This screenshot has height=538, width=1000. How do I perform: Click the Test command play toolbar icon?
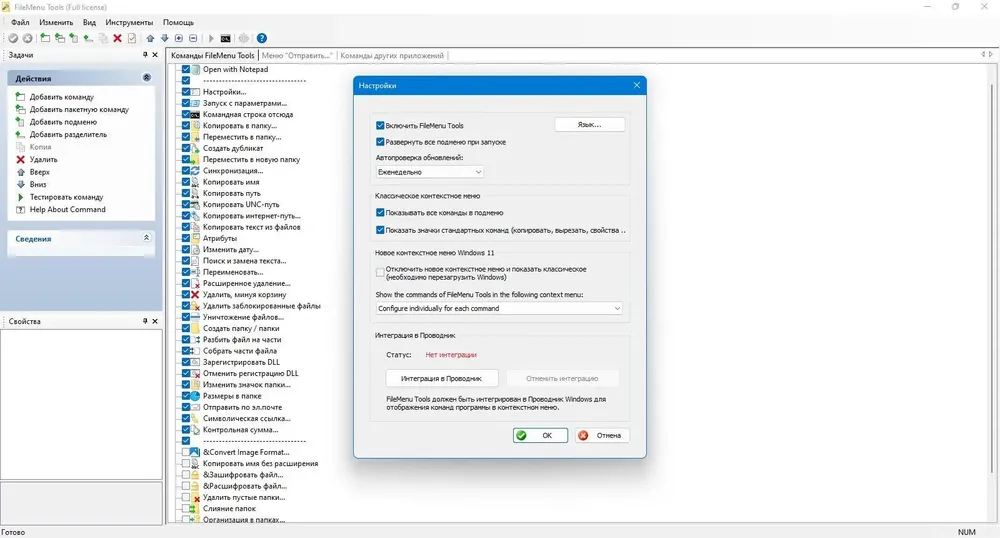click(x=211, y=38)
